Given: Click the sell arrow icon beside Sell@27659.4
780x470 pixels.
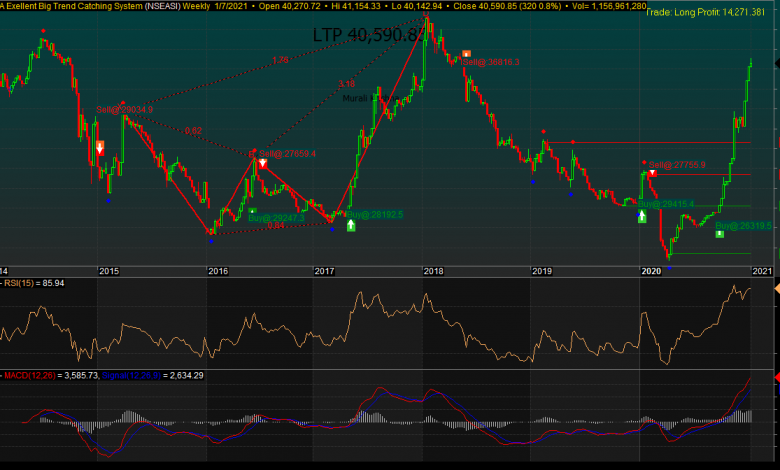Looking at the screenshot, I should click(x=263, y=164).
